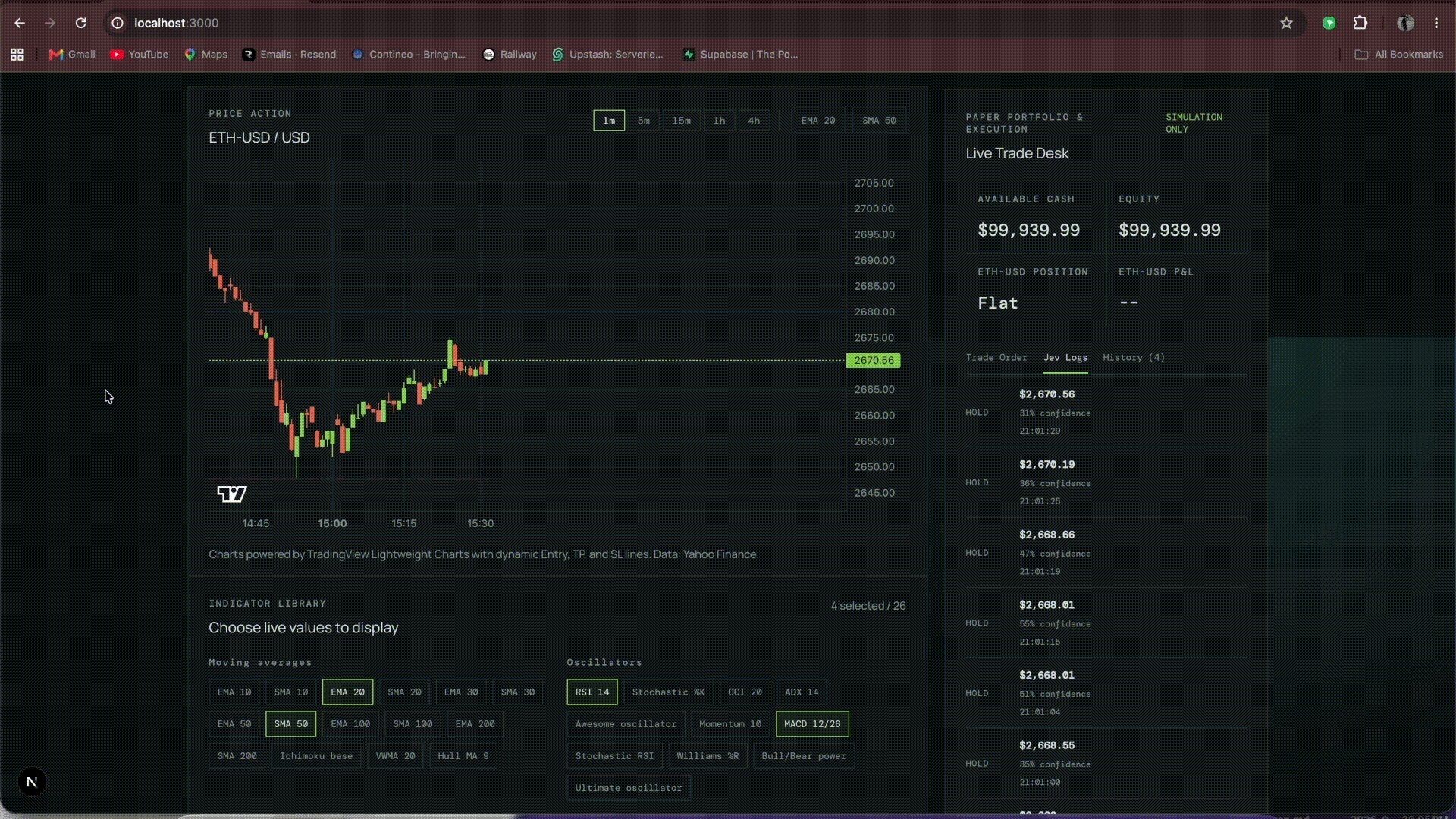The width and height of the screenshot is (1456, 819).
Task: Enable the Stochastic %K oscillator
Action: 669,692
